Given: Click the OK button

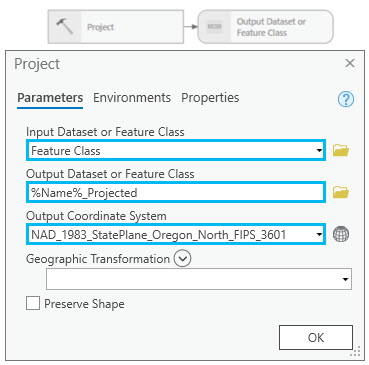Looking at the screenshot, I should point(316,337).
